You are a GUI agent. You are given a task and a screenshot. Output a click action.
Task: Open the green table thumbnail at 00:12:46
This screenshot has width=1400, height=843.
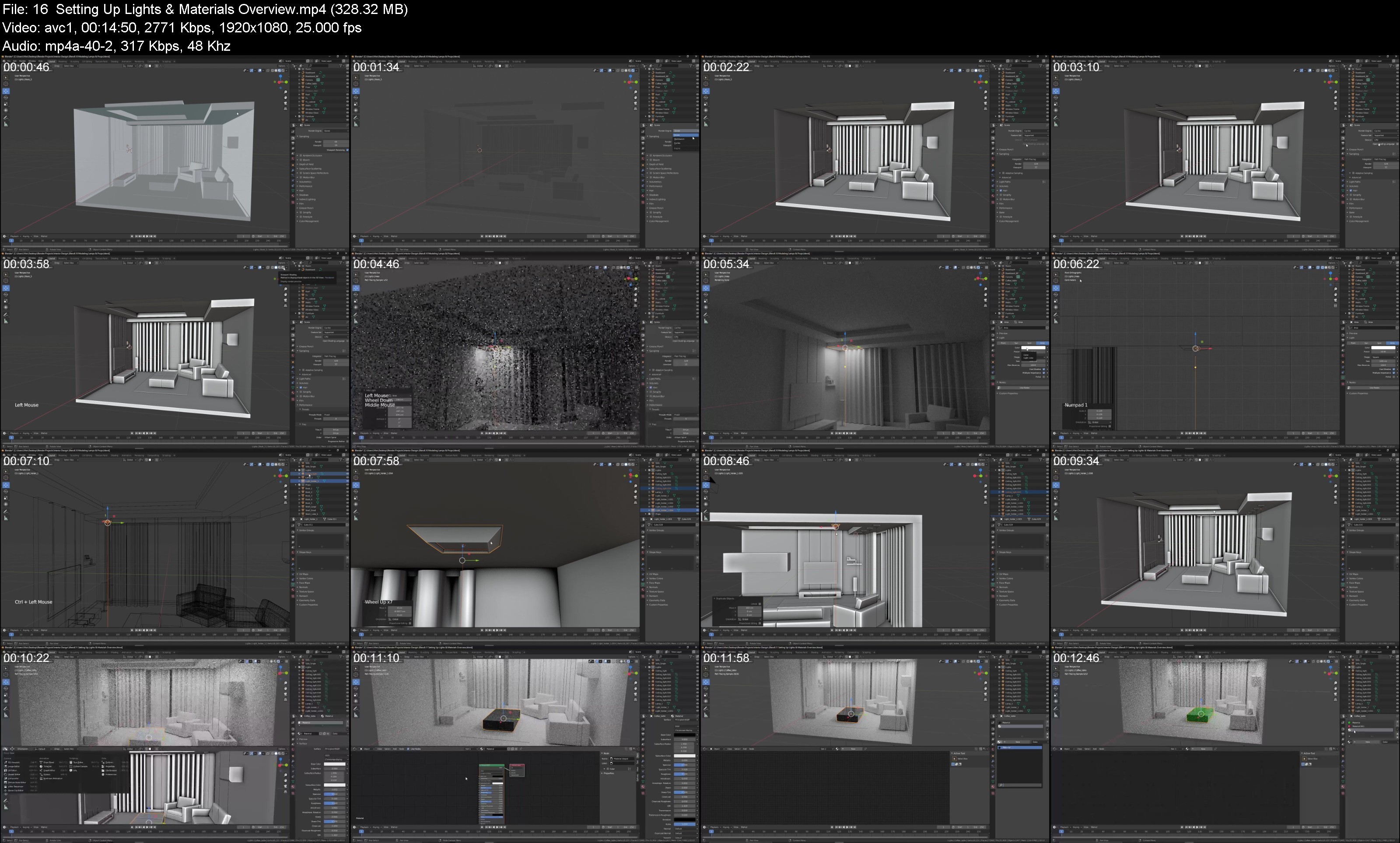(x=1225, y=744)
